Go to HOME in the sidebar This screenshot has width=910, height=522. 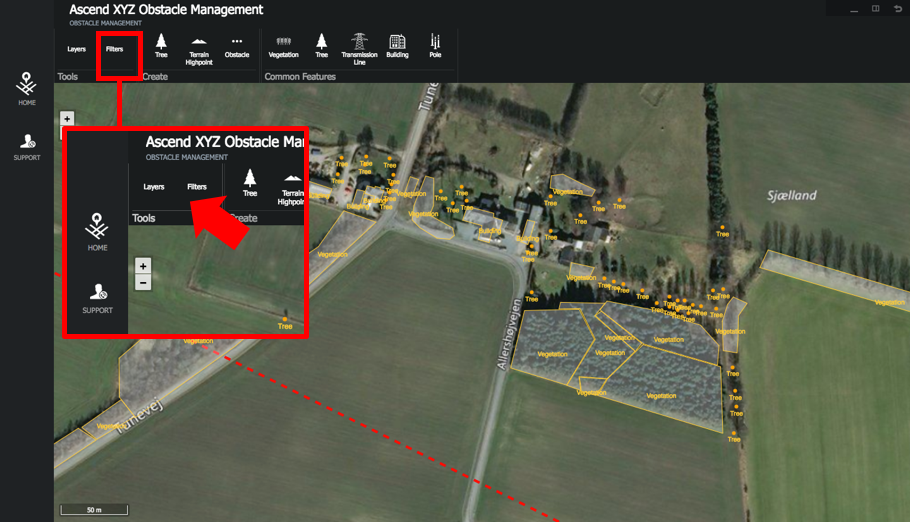pos(27,89)
